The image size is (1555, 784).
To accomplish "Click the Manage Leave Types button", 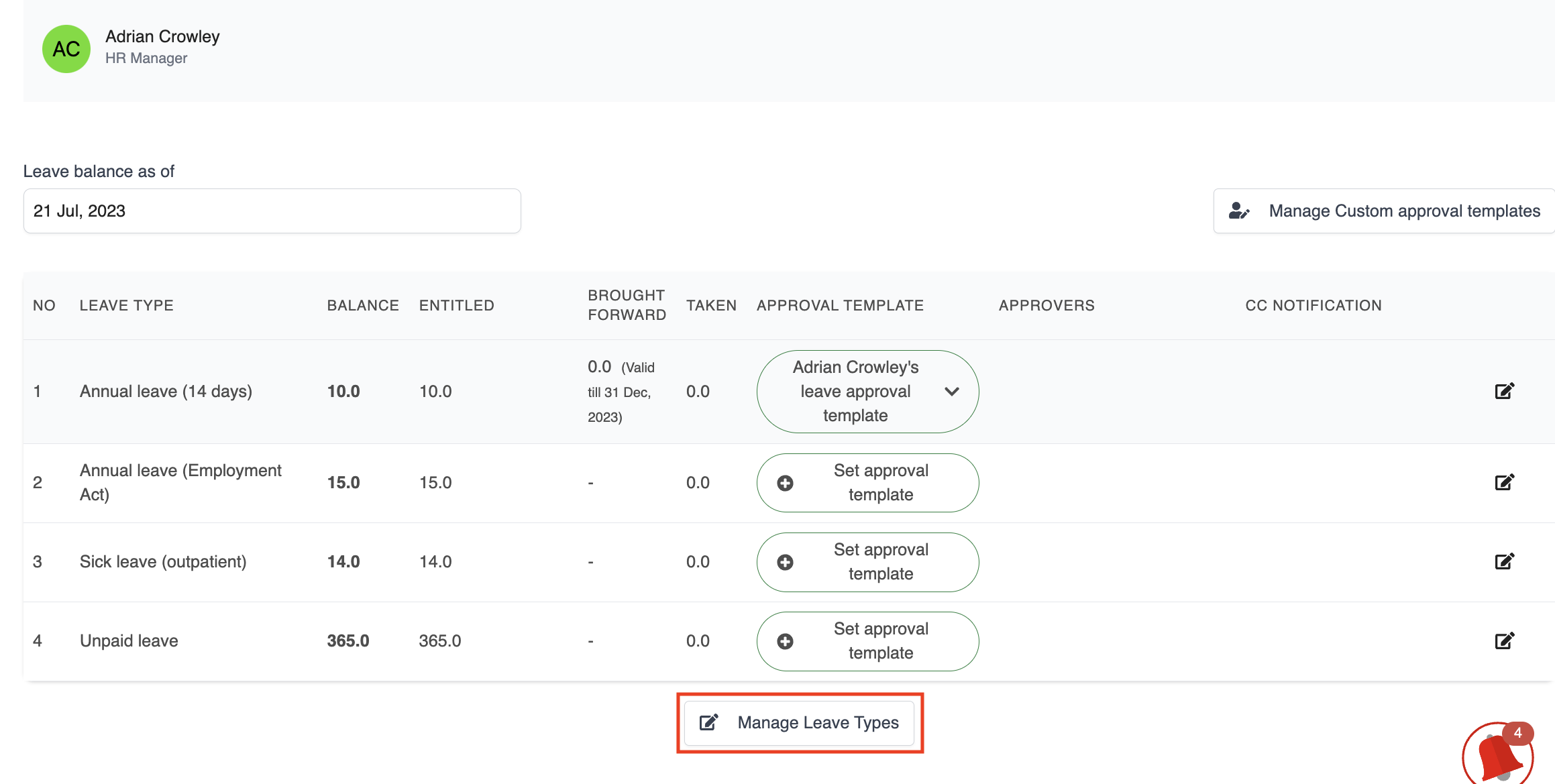I will [800, 722].
